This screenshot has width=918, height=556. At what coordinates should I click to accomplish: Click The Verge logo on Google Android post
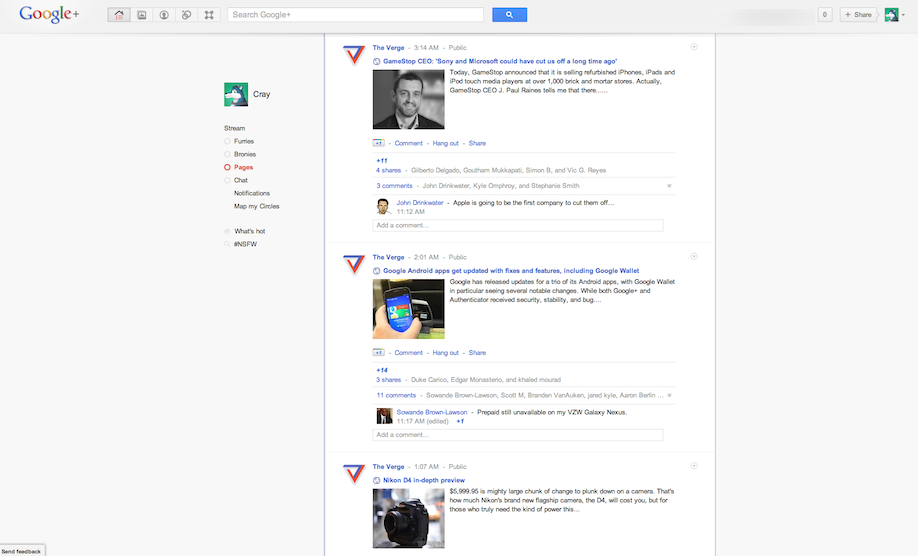click(x=354, y=264)
